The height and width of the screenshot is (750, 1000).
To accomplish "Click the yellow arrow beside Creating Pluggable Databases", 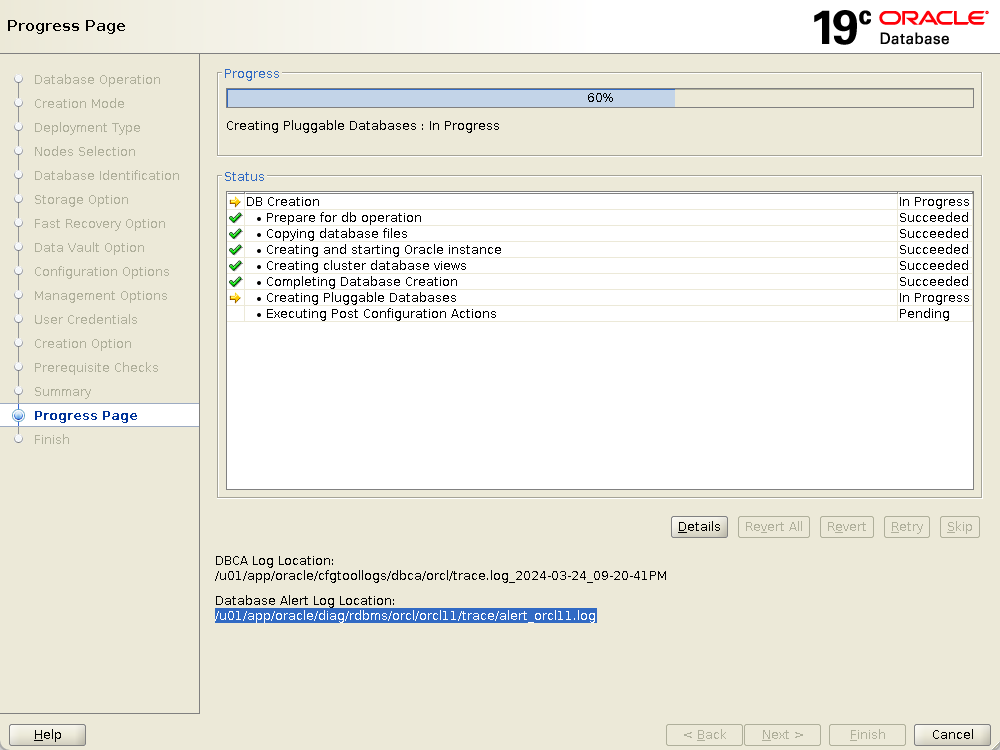I will pyautogui.click(x=235, y=298).
